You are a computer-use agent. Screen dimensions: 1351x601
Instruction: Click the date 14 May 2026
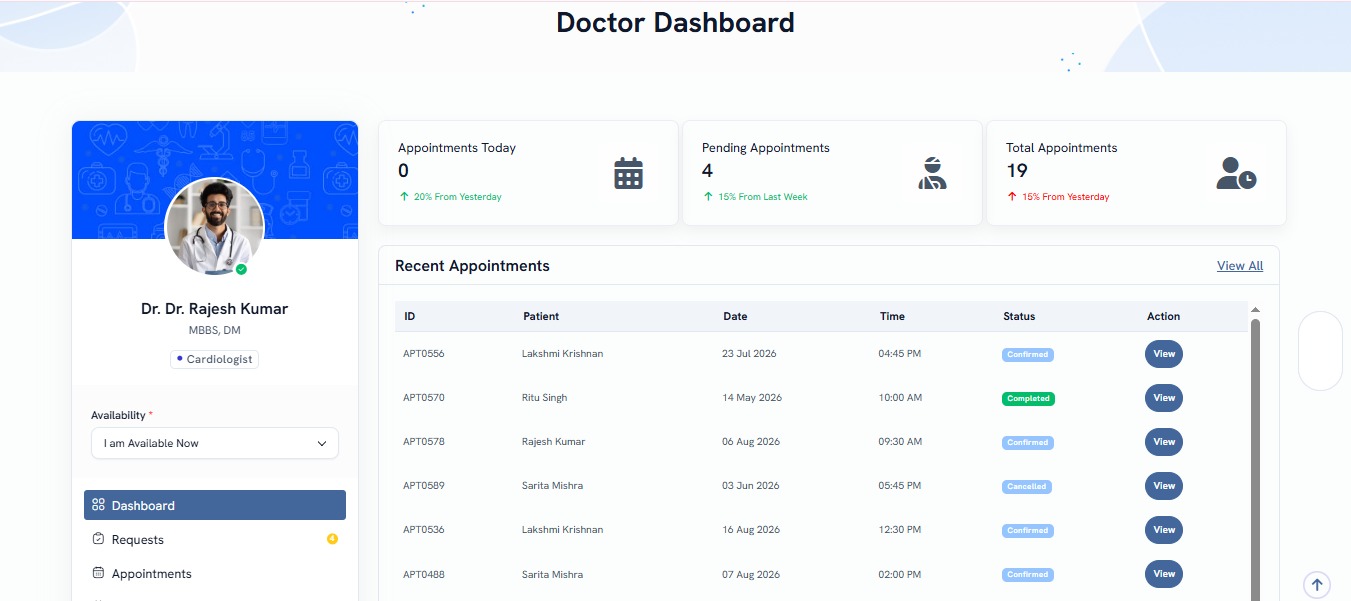pos(752,398)
